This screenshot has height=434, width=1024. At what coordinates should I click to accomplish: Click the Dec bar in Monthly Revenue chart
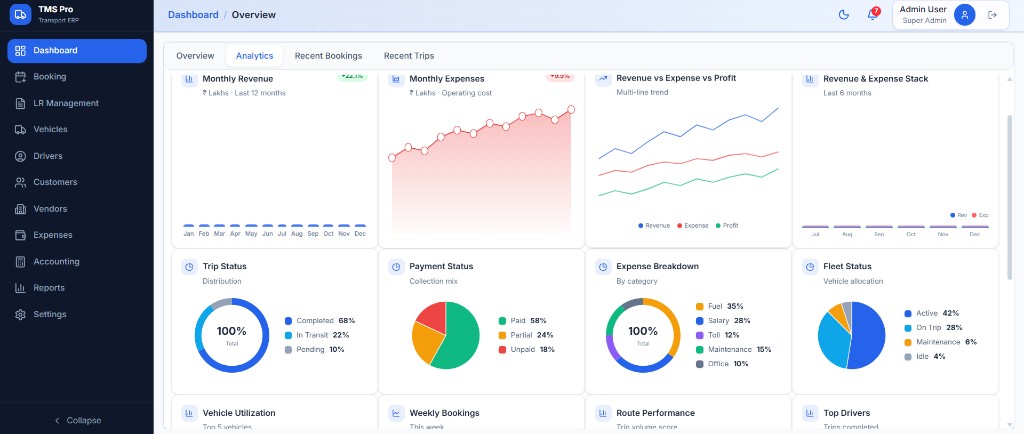360,226
